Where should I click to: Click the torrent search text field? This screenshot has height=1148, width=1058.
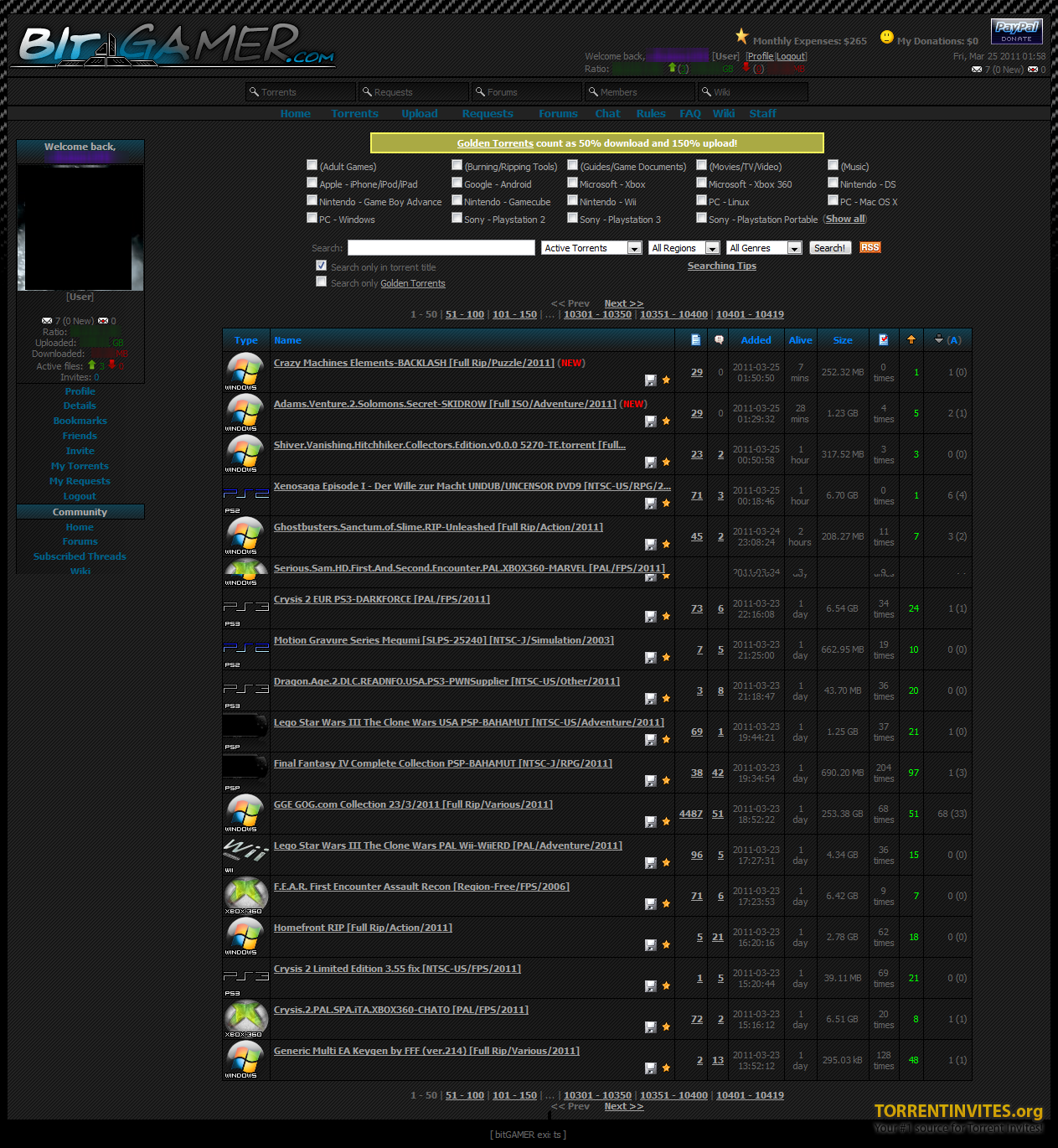(x=441, y=248)
